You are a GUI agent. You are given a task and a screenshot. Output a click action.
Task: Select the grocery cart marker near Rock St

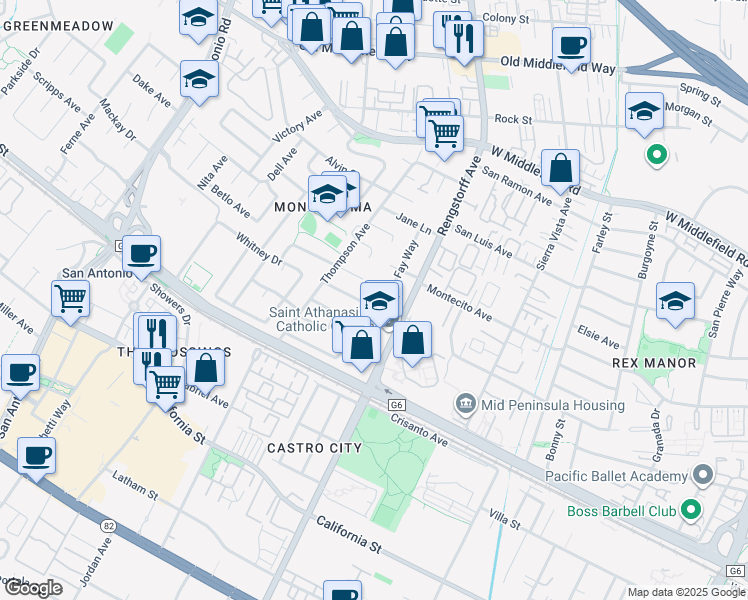[x=444, y=132]
